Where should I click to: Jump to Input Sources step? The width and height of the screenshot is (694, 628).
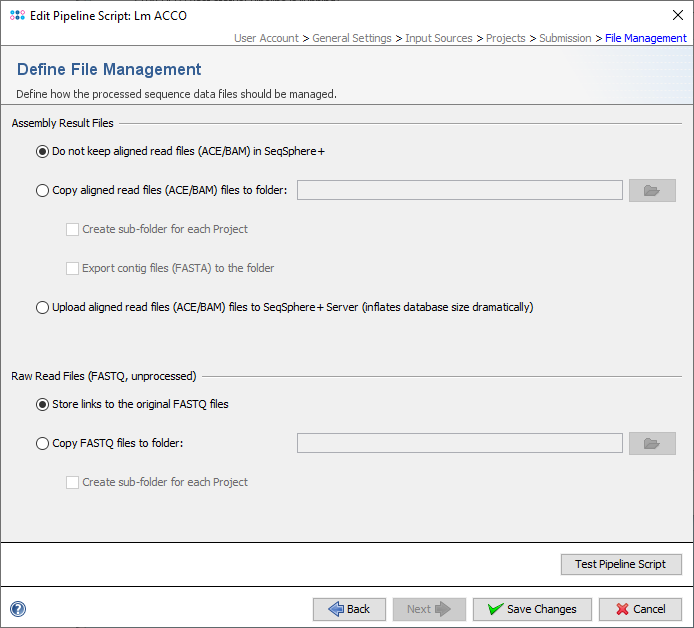439,38
